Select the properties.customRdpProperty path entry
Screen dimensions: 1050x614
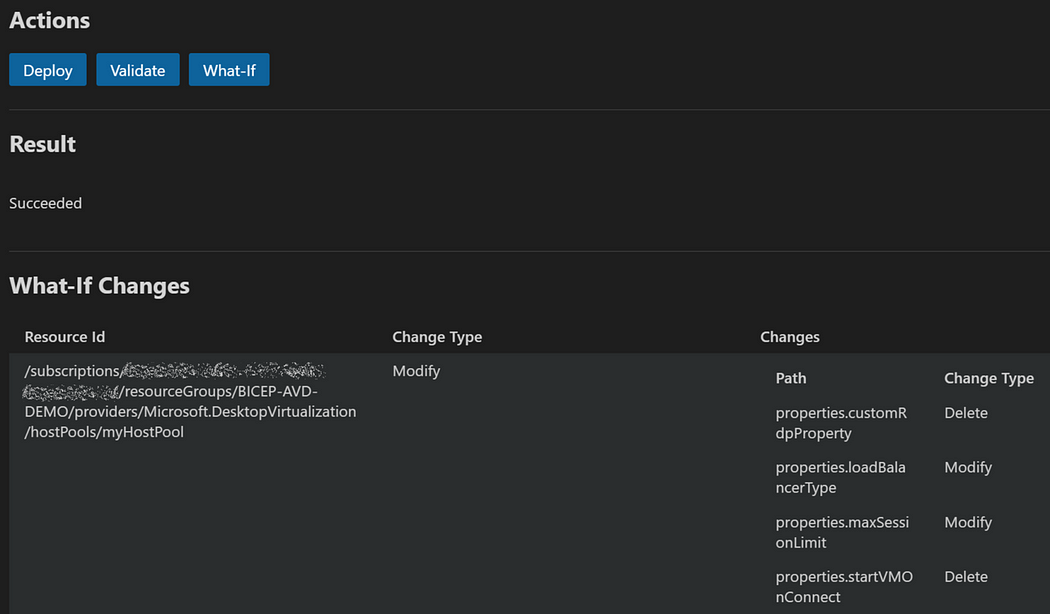841,423
